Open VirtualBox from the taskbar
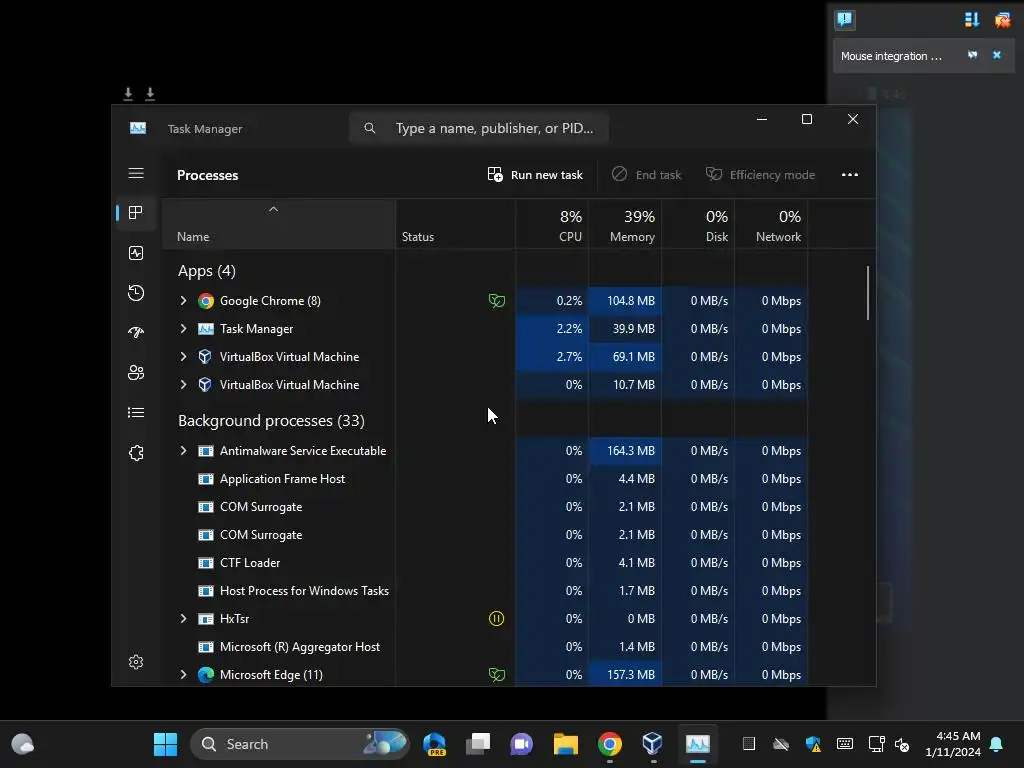Screen dimensions: 1024x768 pos(652,744)
